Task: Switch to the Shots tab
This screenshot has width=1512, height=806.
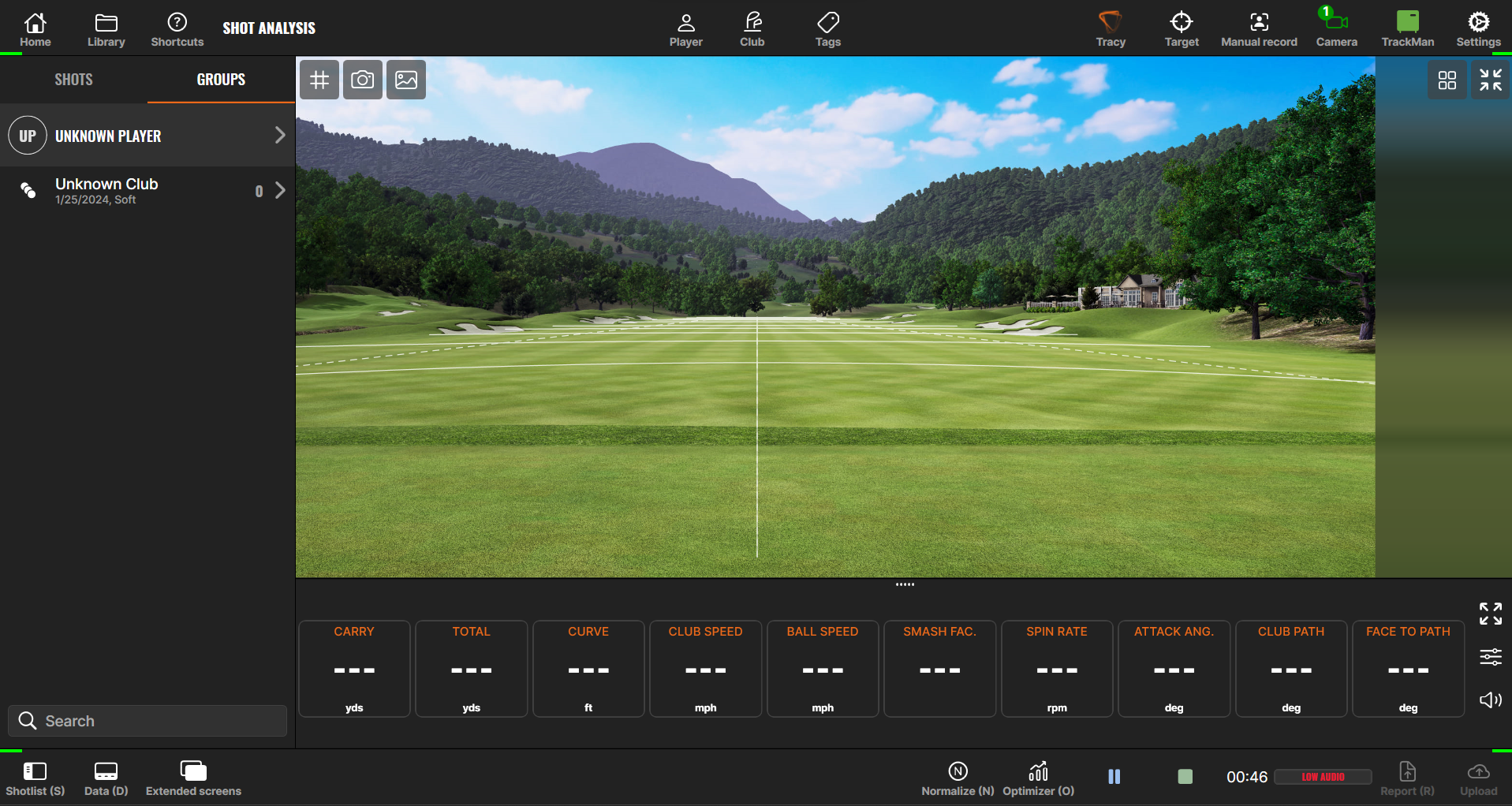Action: point(73,79)
